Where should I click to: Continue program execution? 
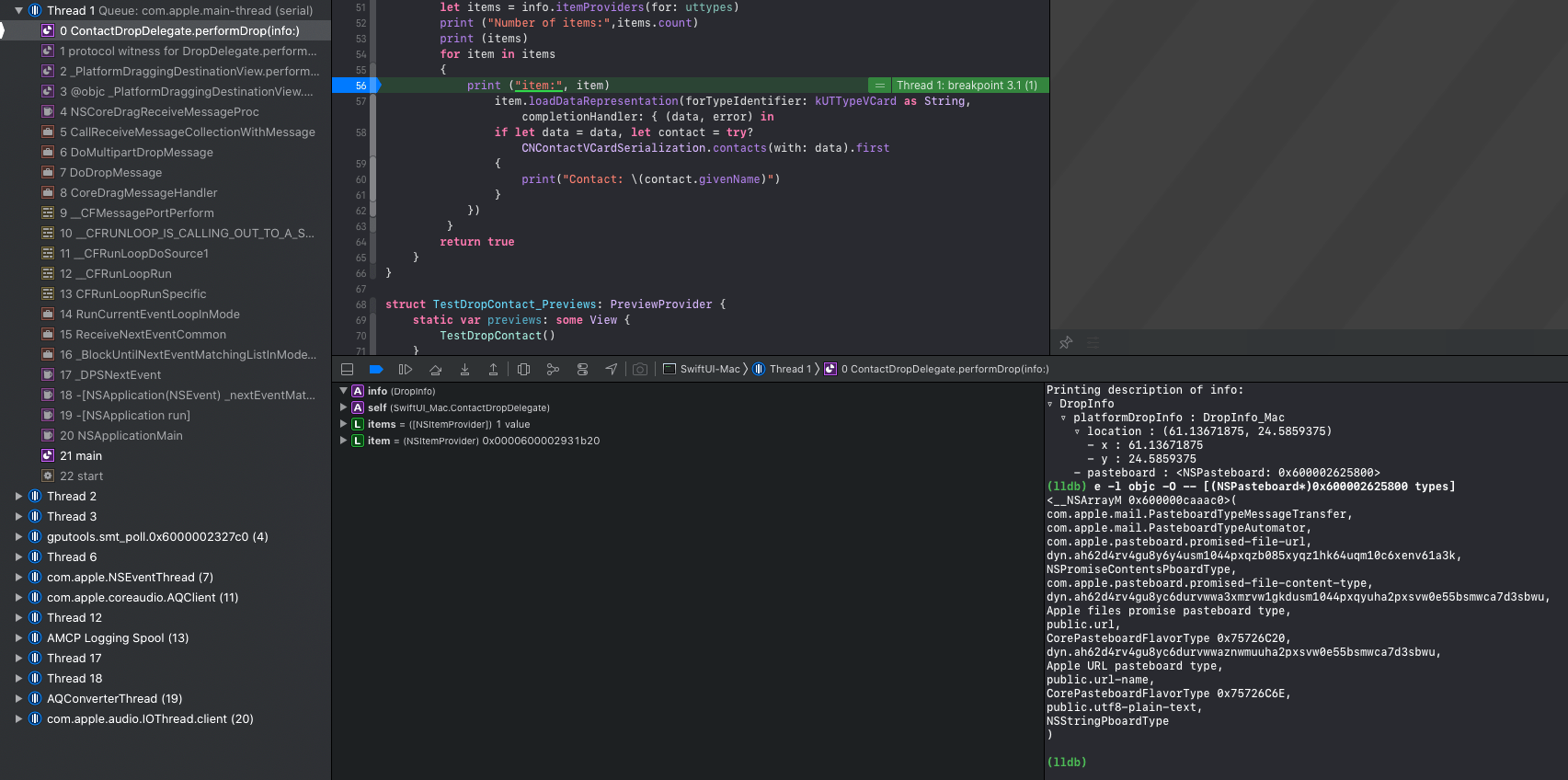tap(406, 369)
